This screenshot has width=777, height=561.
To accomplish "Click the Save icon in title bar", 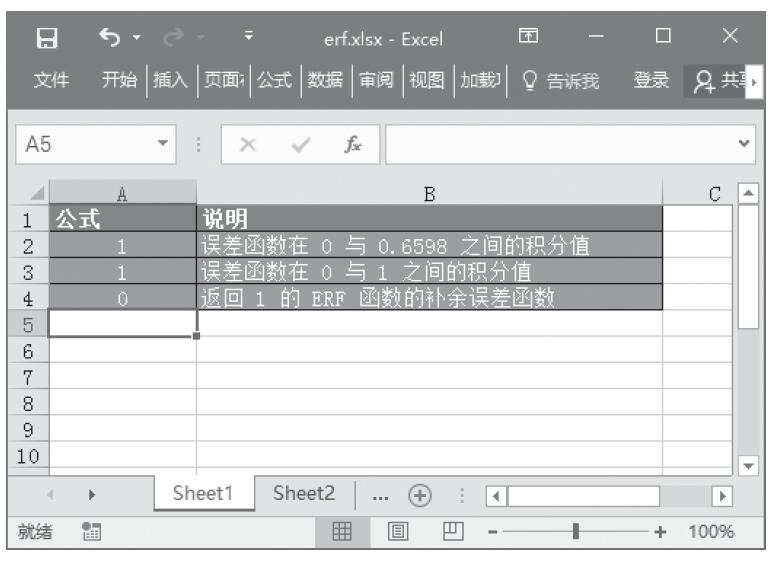I will (46, 39).
